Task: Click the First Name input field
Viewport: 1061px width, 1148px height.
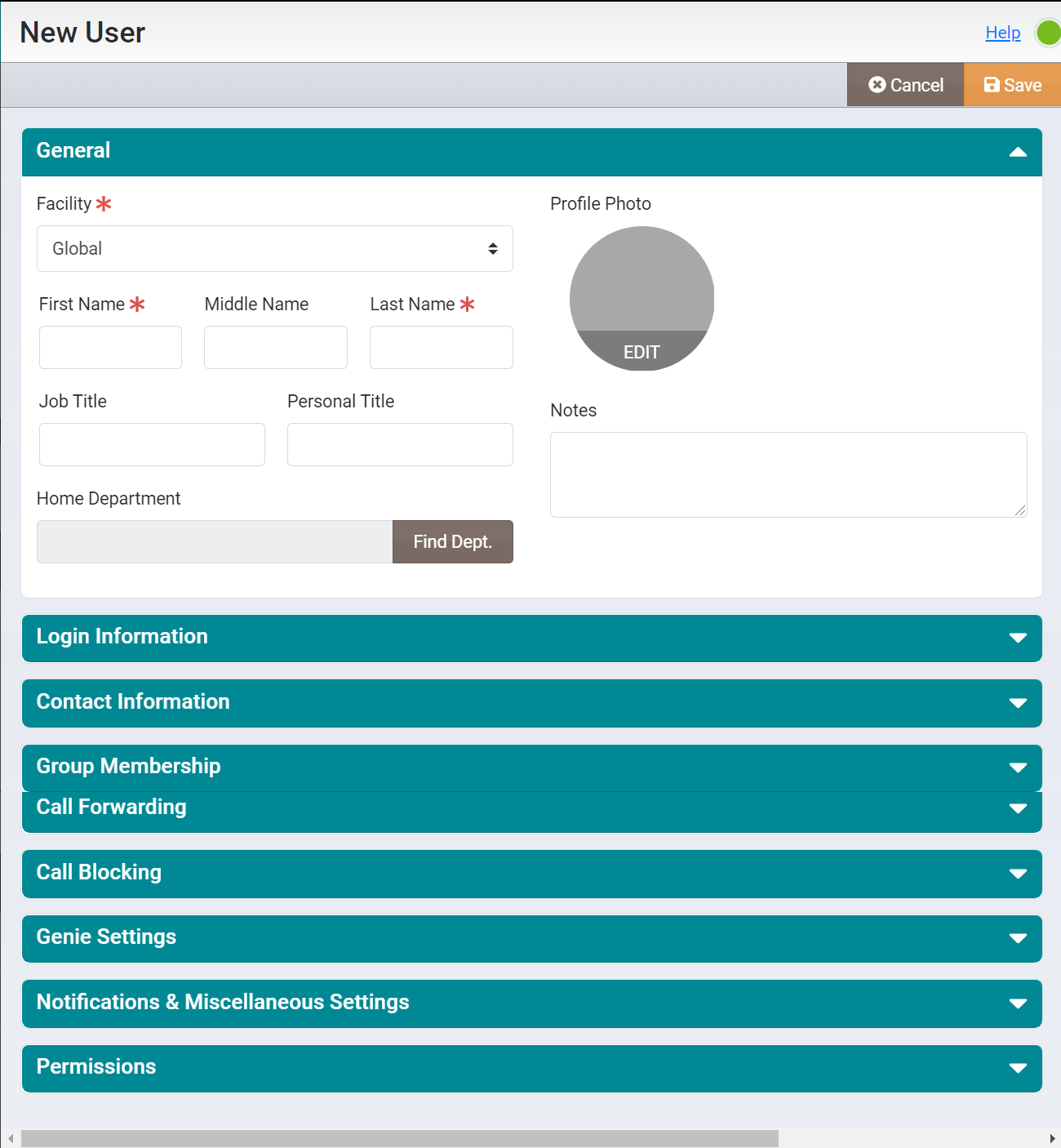Action: point(110,348)
